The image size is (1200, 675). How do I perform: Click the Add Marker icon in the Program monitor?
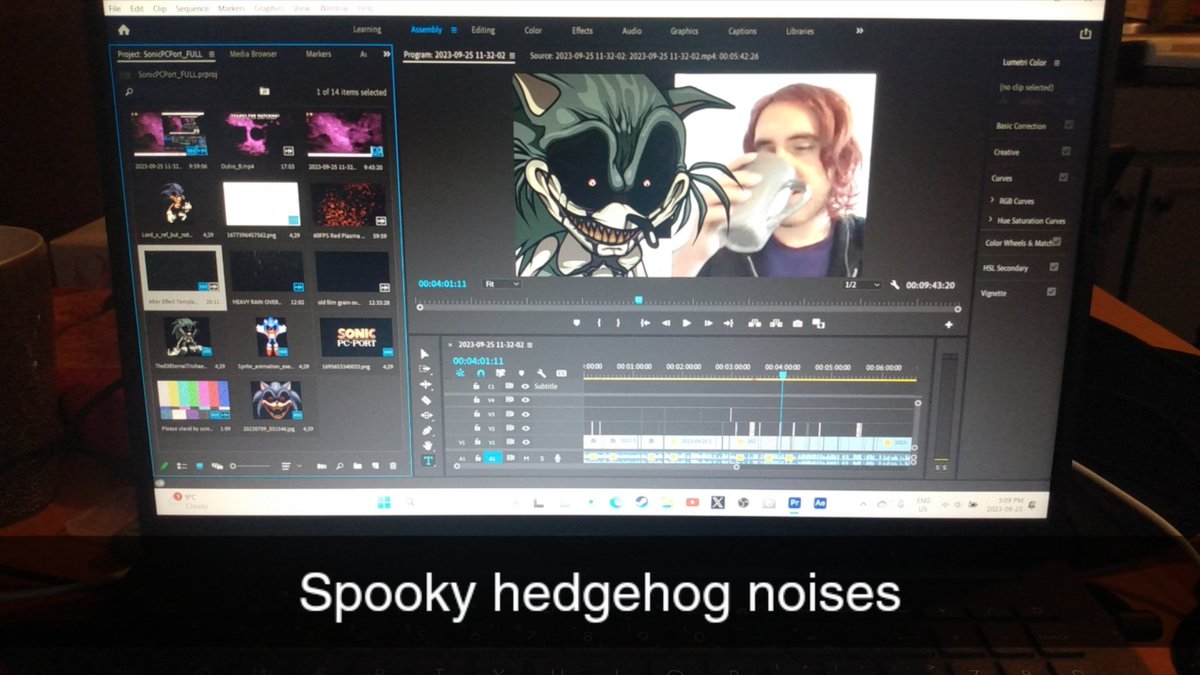(577, 323)
